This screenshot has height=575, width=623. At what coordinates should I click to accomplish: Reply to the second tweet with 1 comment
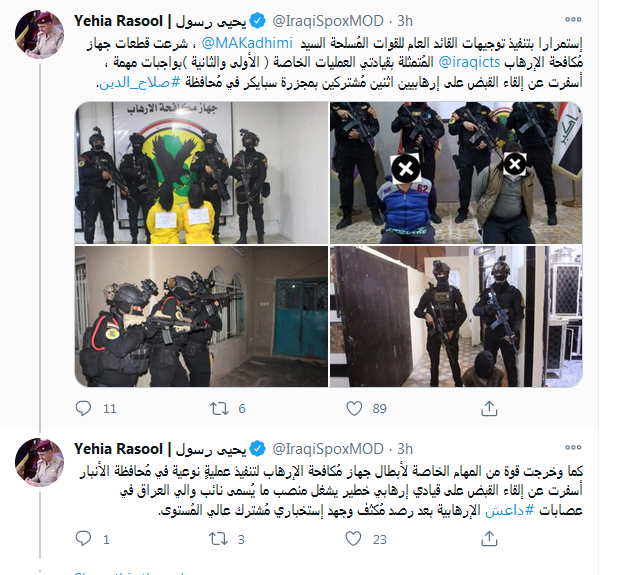83,538
